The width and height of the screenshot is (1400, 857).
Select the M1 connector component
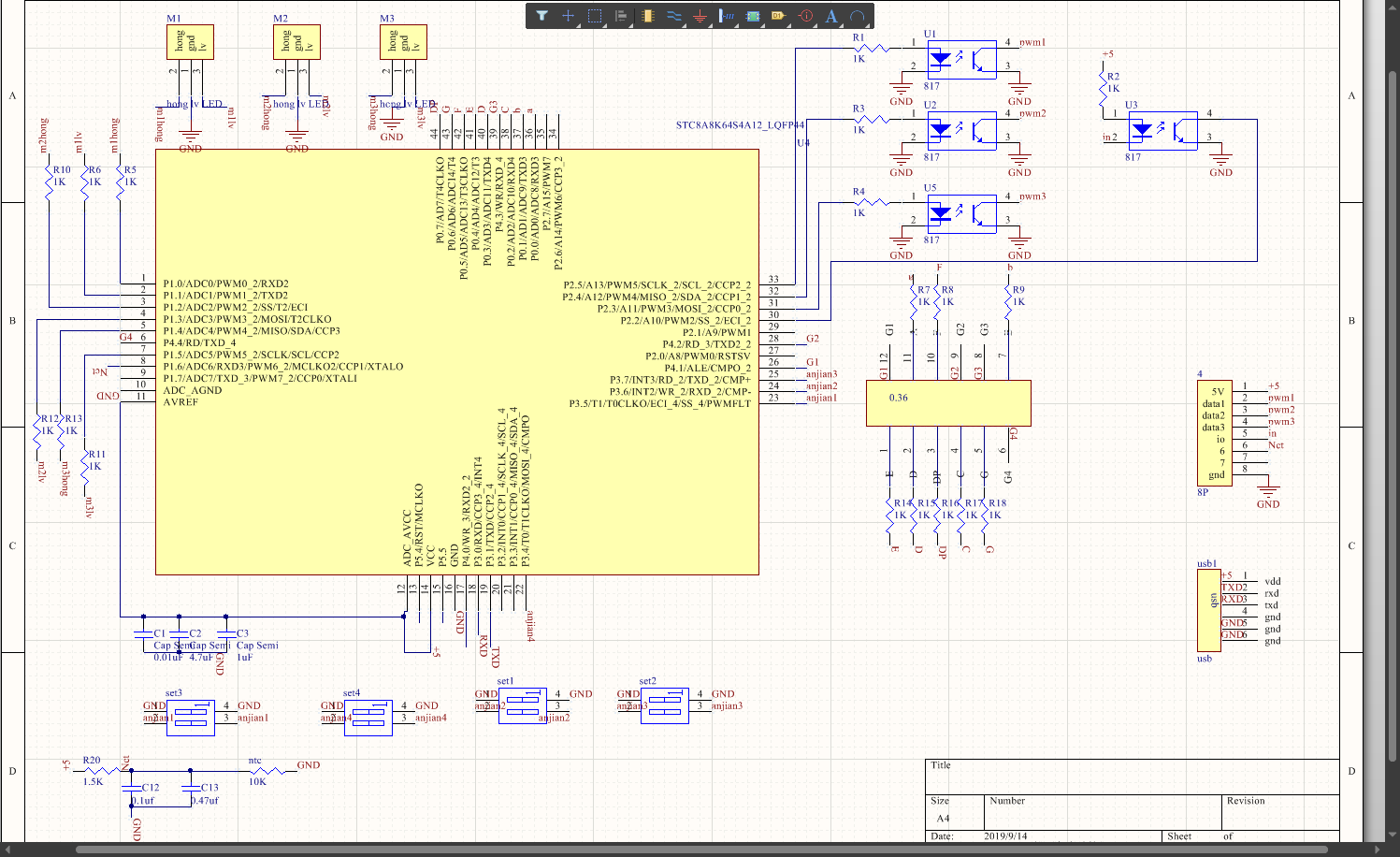(x=190, y=42)
